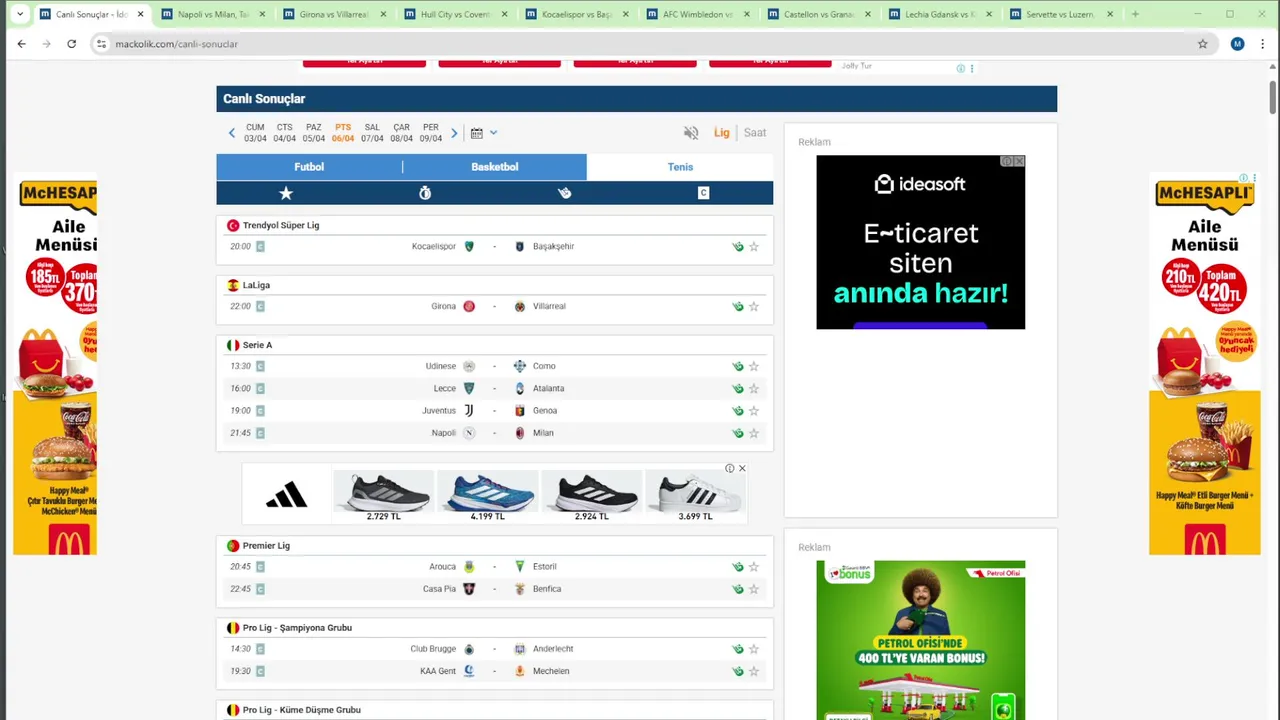Image resolution: width=1280 pixels, height=720 pixels.
Task: Click the Villarreal club crest
Action: (520, 307)
